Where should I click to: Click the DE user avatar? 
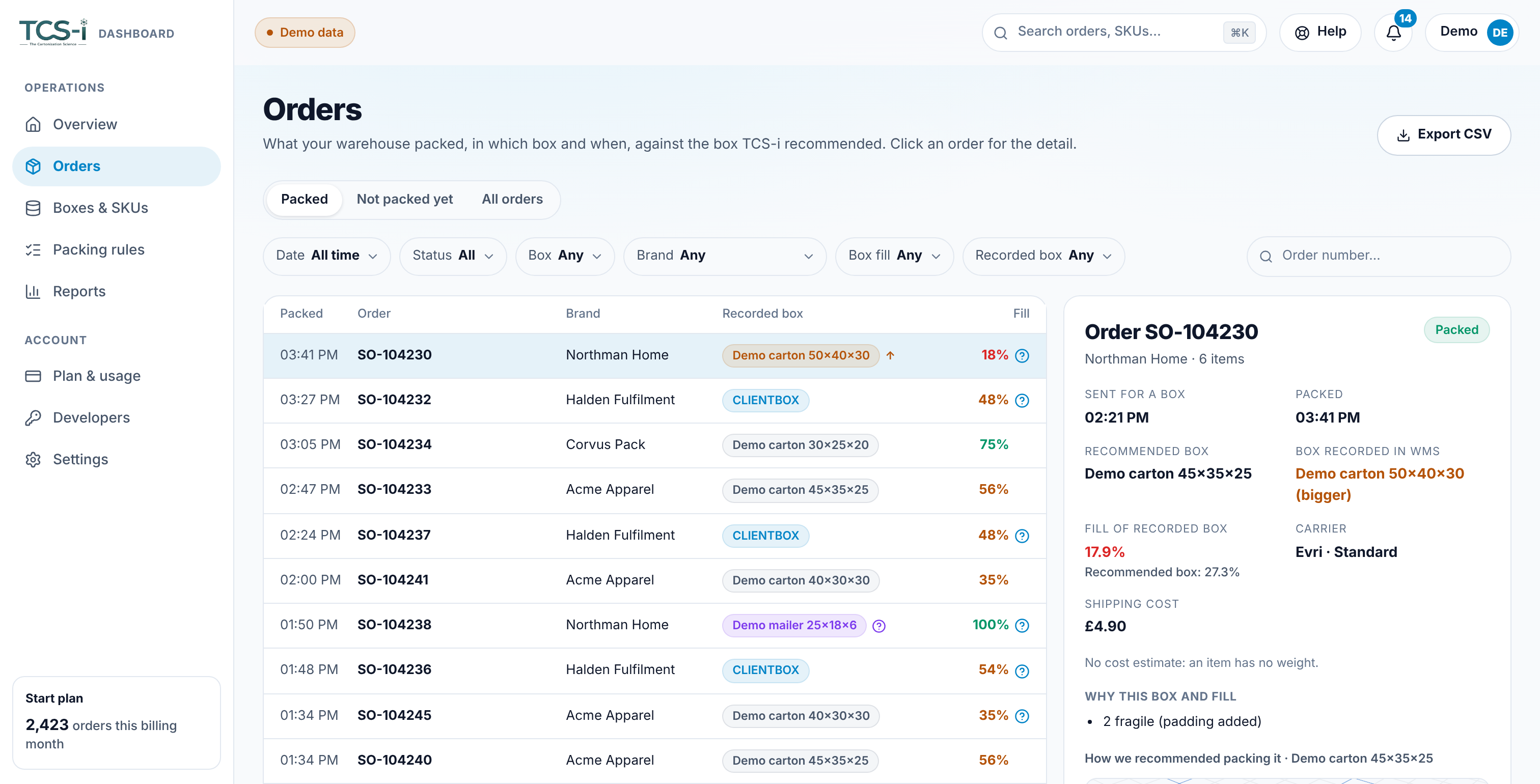[x=1499, y=32]
